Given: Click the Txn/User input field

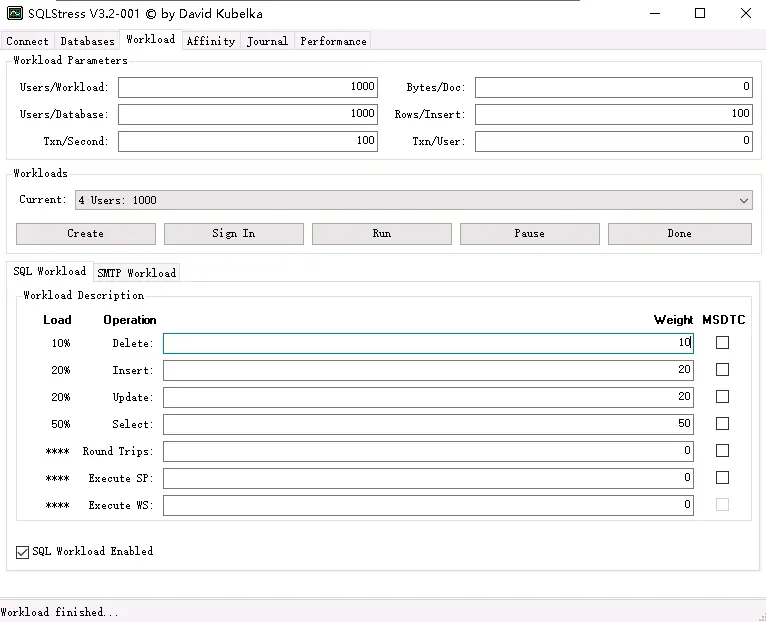Looking at the screenshot, I should point(614,141).
